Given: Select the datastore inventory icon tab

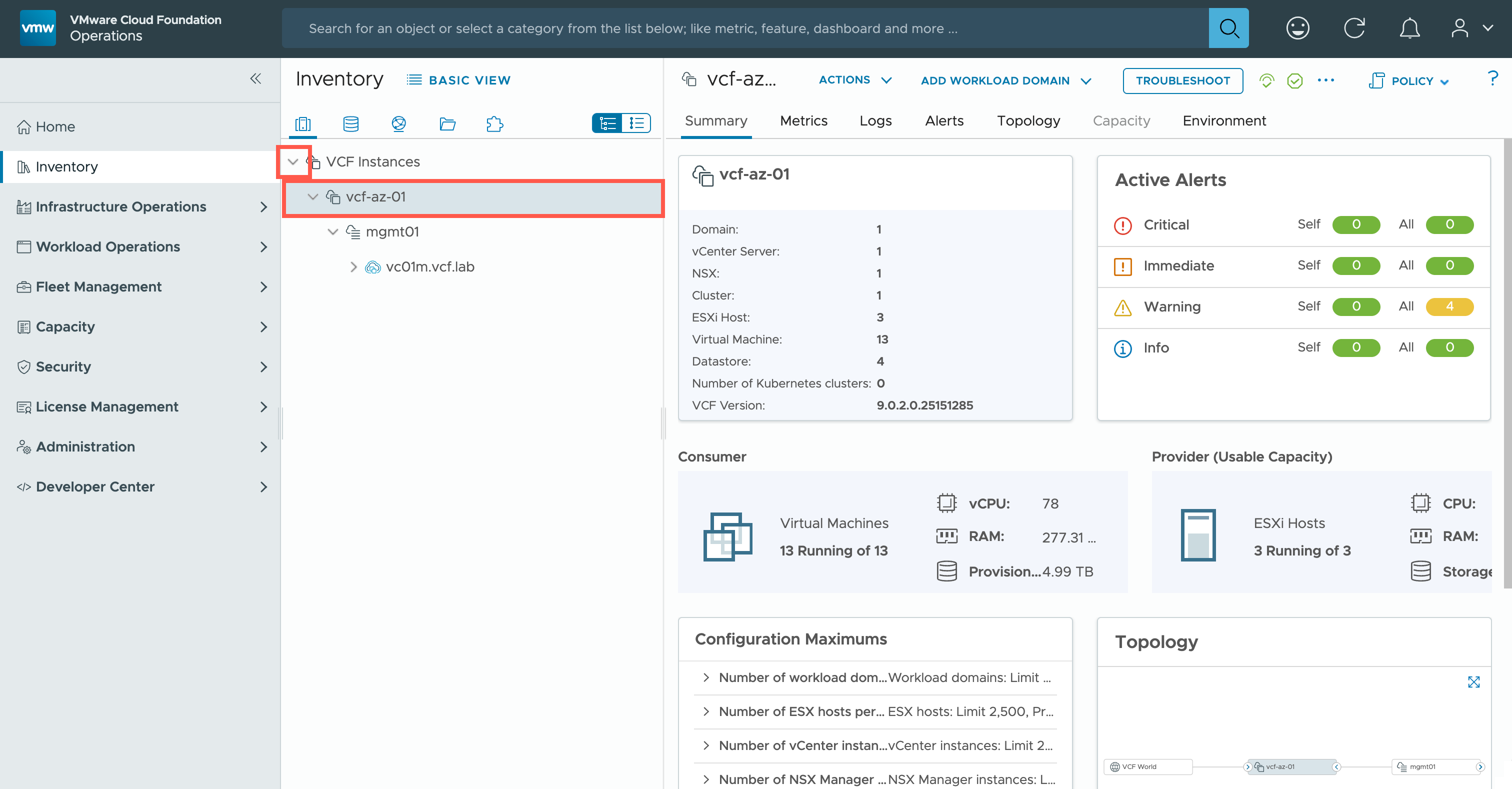Looking at the screenshot, I should tap(350, 124).
